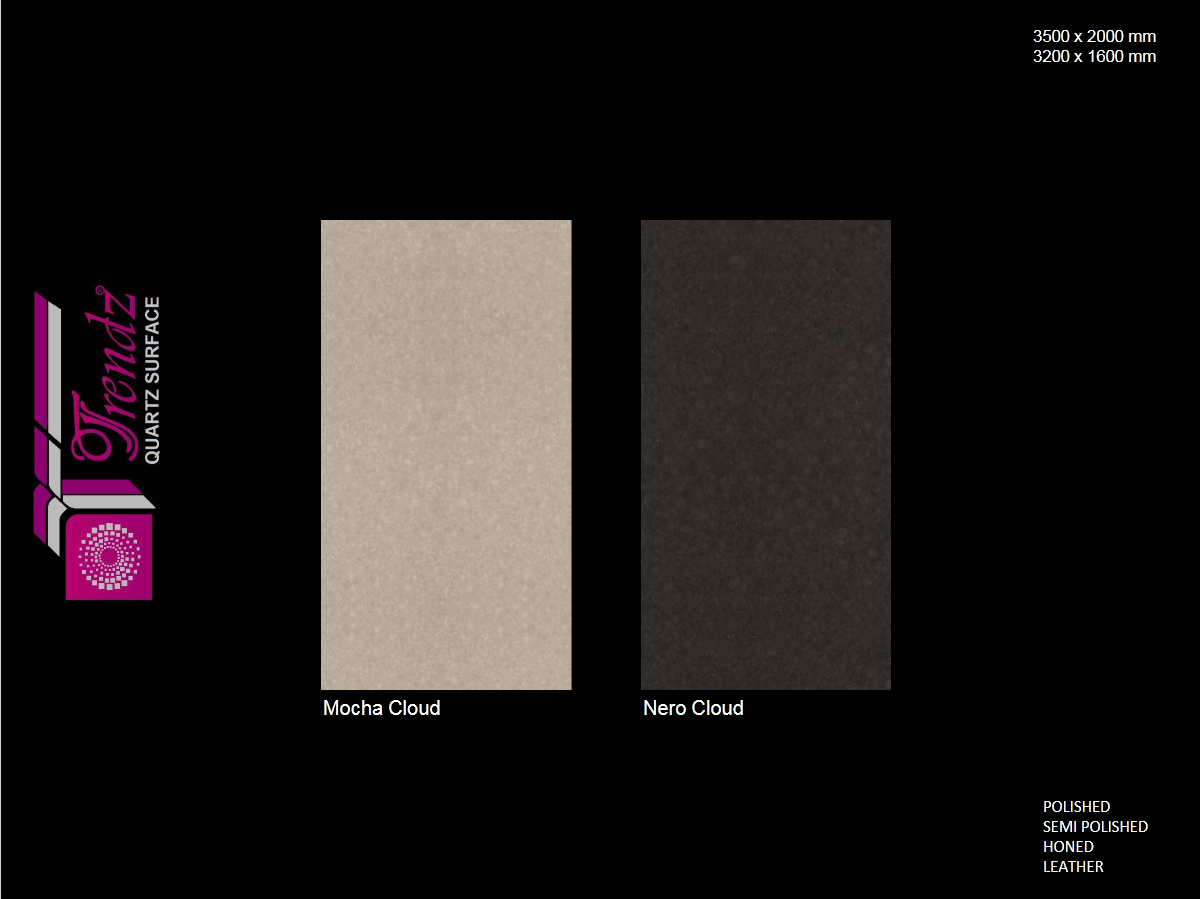The width and height of the screenshot is (1200, 899).
Task: Select the SEMI POLISHED finish option
Action: [x=1095, y=826]
